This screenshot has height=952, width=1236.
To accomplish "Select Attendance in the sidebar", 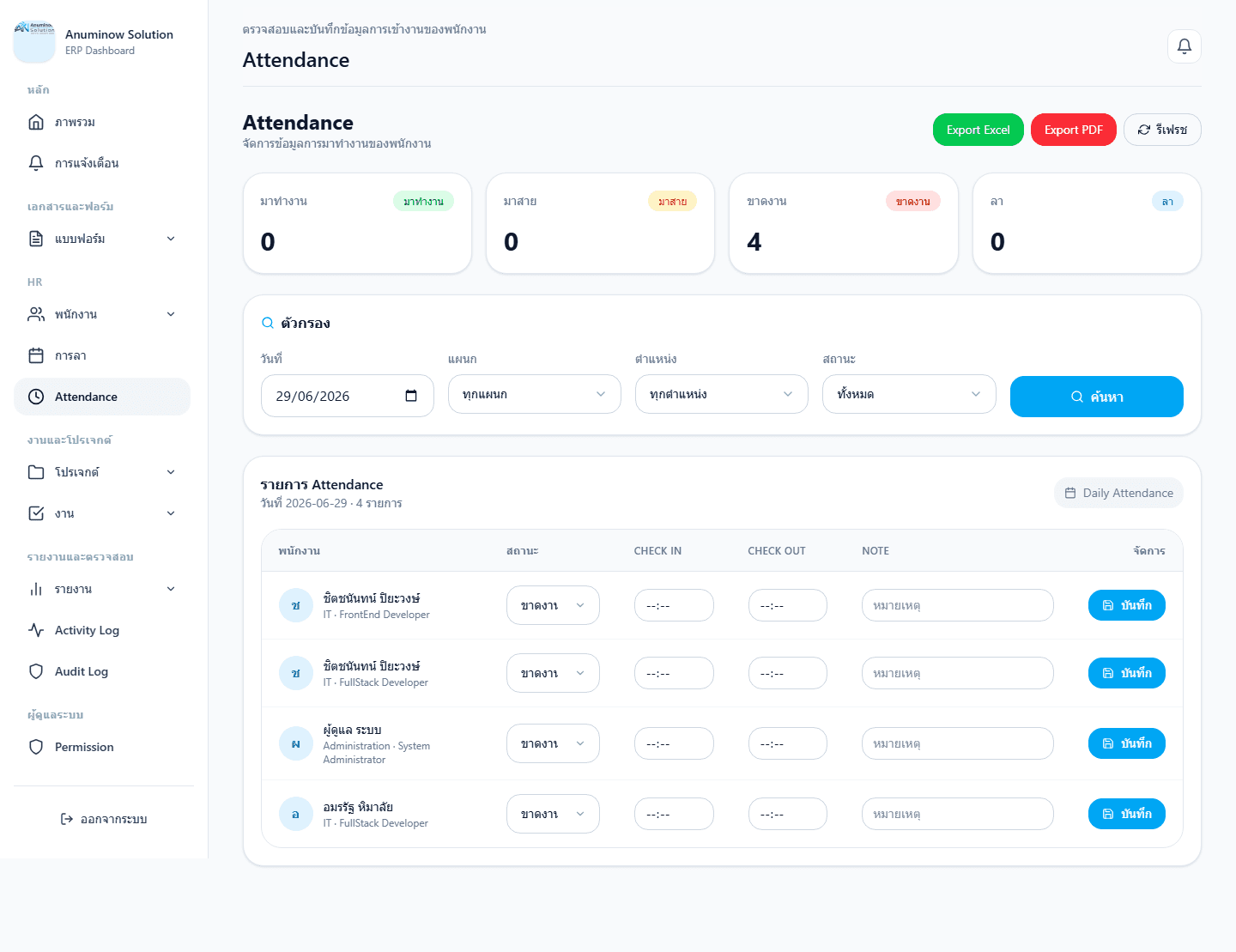I will pos(102,397).
